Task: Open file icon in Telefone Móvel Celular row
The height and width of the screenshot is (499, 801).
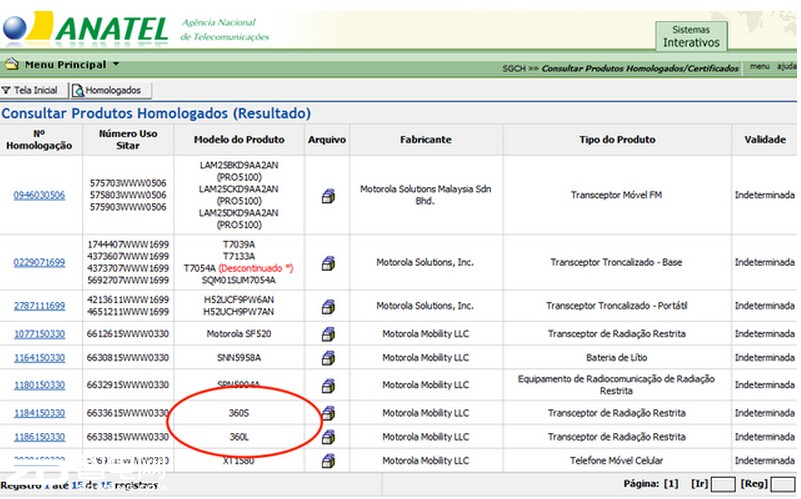Action: click(328, 461)
